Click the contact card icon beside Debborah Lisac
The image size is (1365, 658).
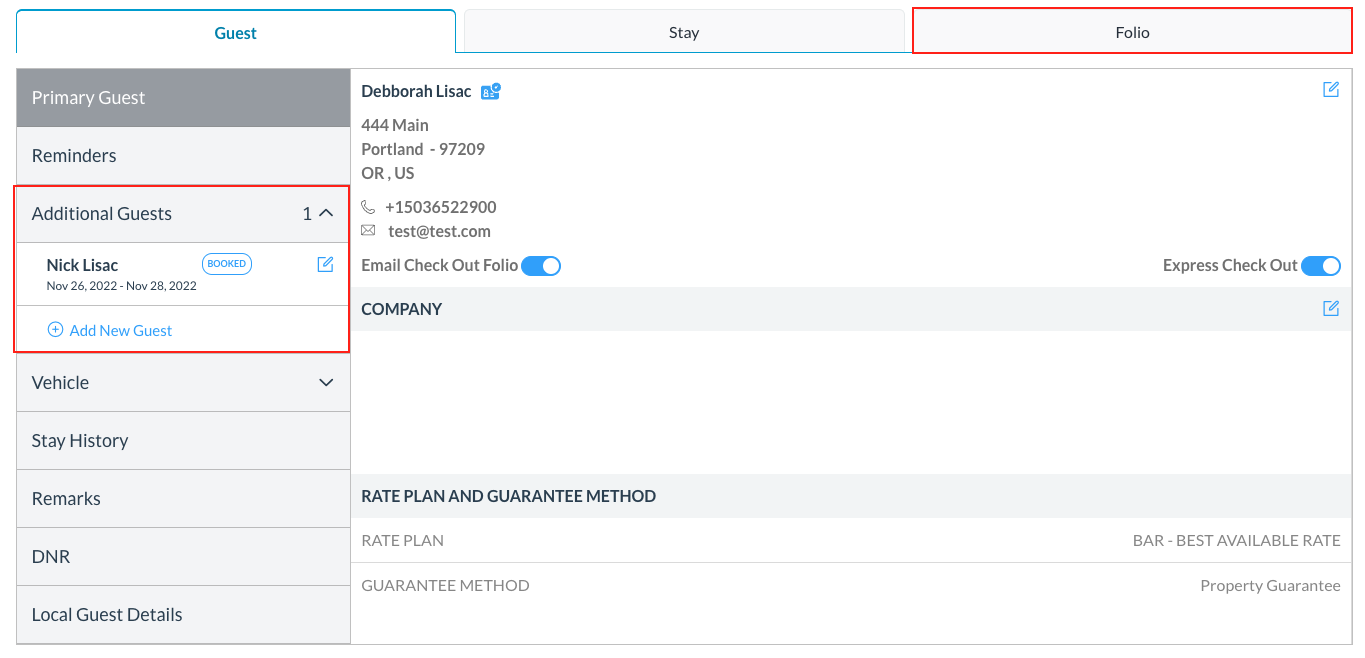[x=490, y=90]
